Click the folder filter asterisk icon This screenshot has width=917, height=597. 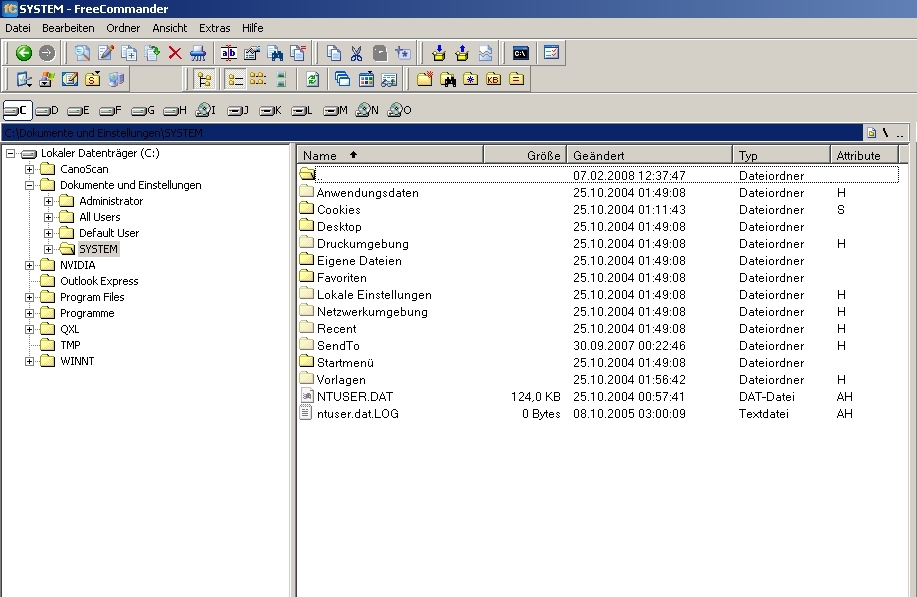tap(471, 80)
